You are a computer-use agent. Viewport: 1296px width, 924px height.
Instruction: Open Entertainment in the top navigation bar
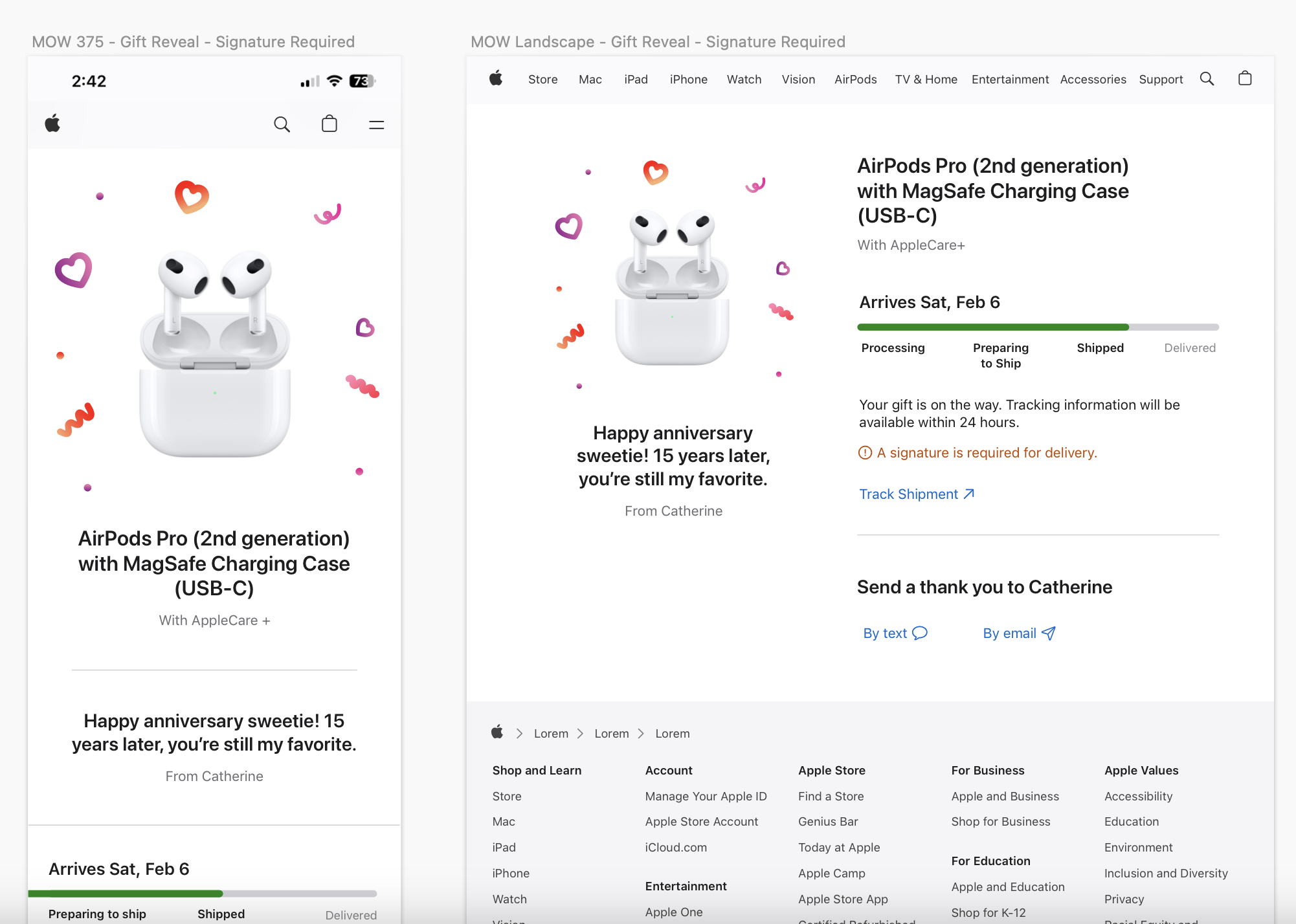(1011, 80)
